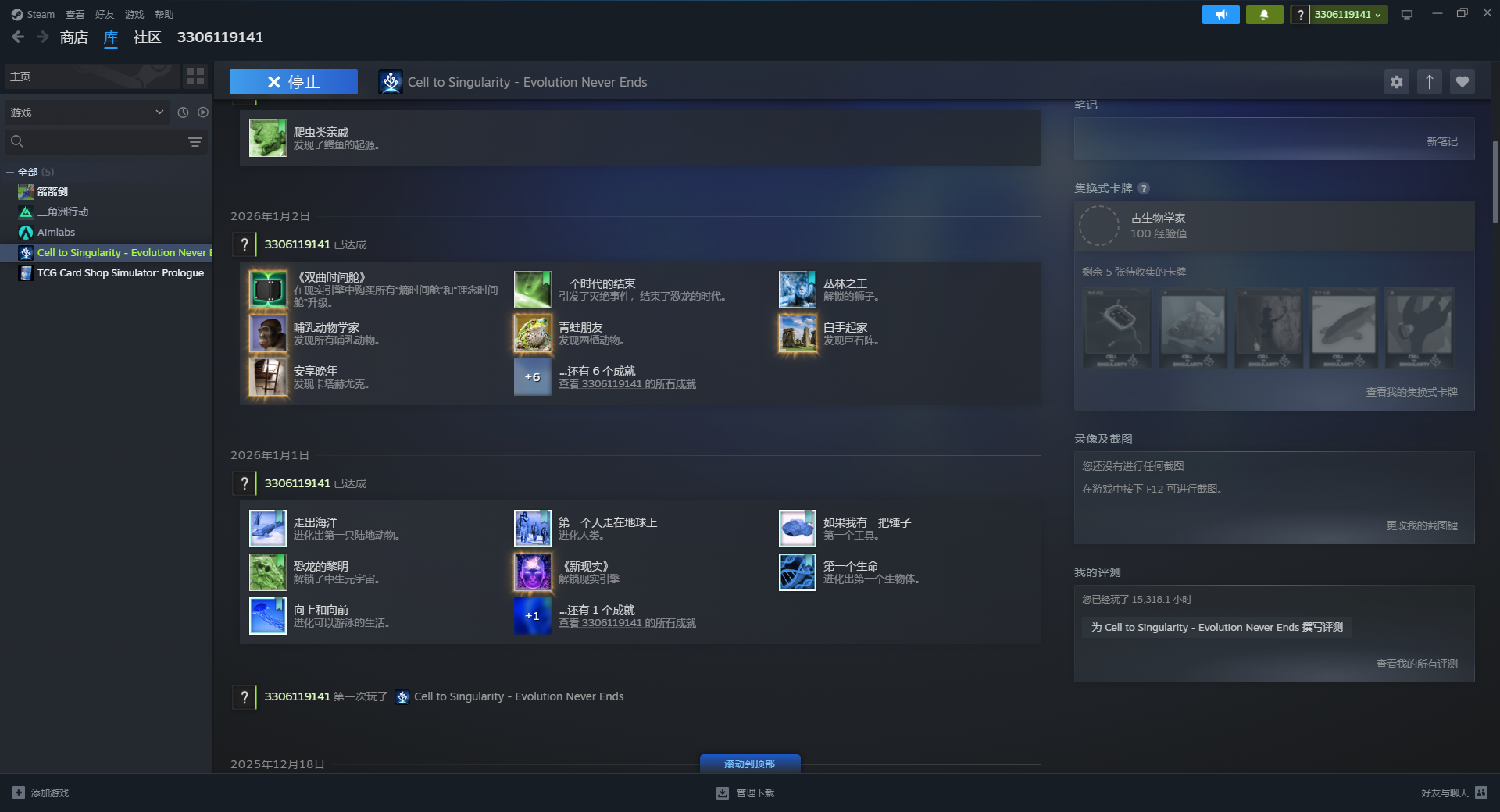Click the megaphone announcements icon

[x=1221, y=15]
